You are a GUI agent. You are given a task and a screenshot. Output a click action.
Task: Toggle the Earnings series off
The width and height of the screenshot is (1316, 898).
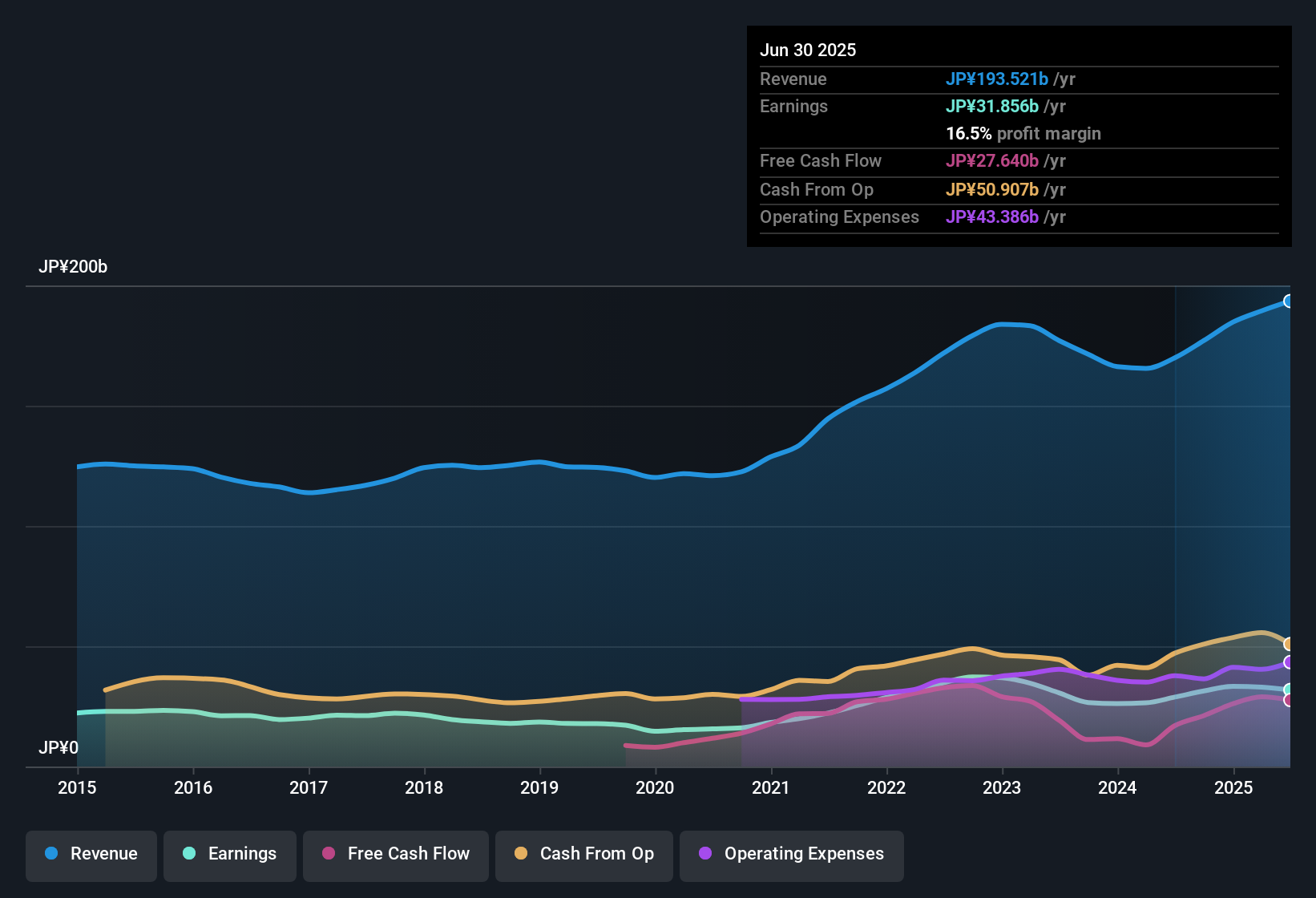tap(230, 854)
